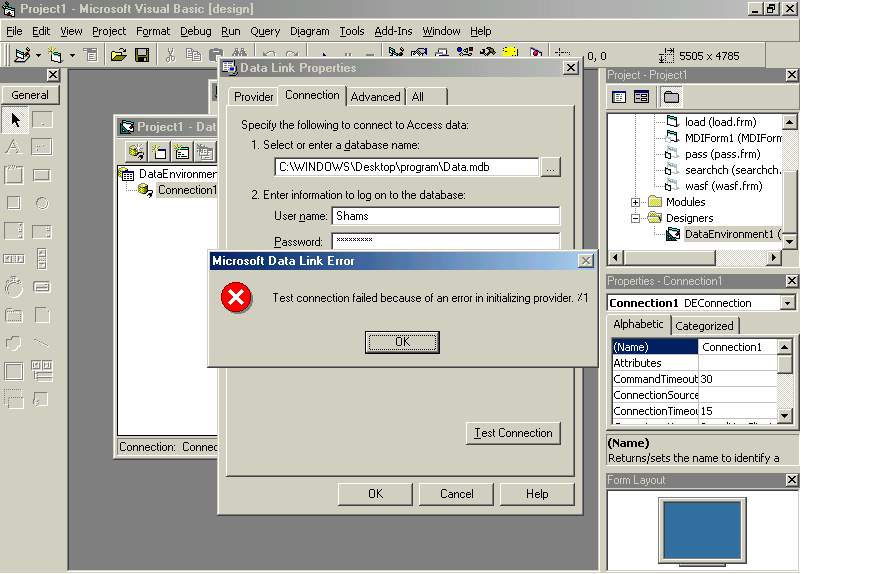Click OK in the Data Link Error dialog
Screen dimensions: 884x574
[x=402, y=342]
